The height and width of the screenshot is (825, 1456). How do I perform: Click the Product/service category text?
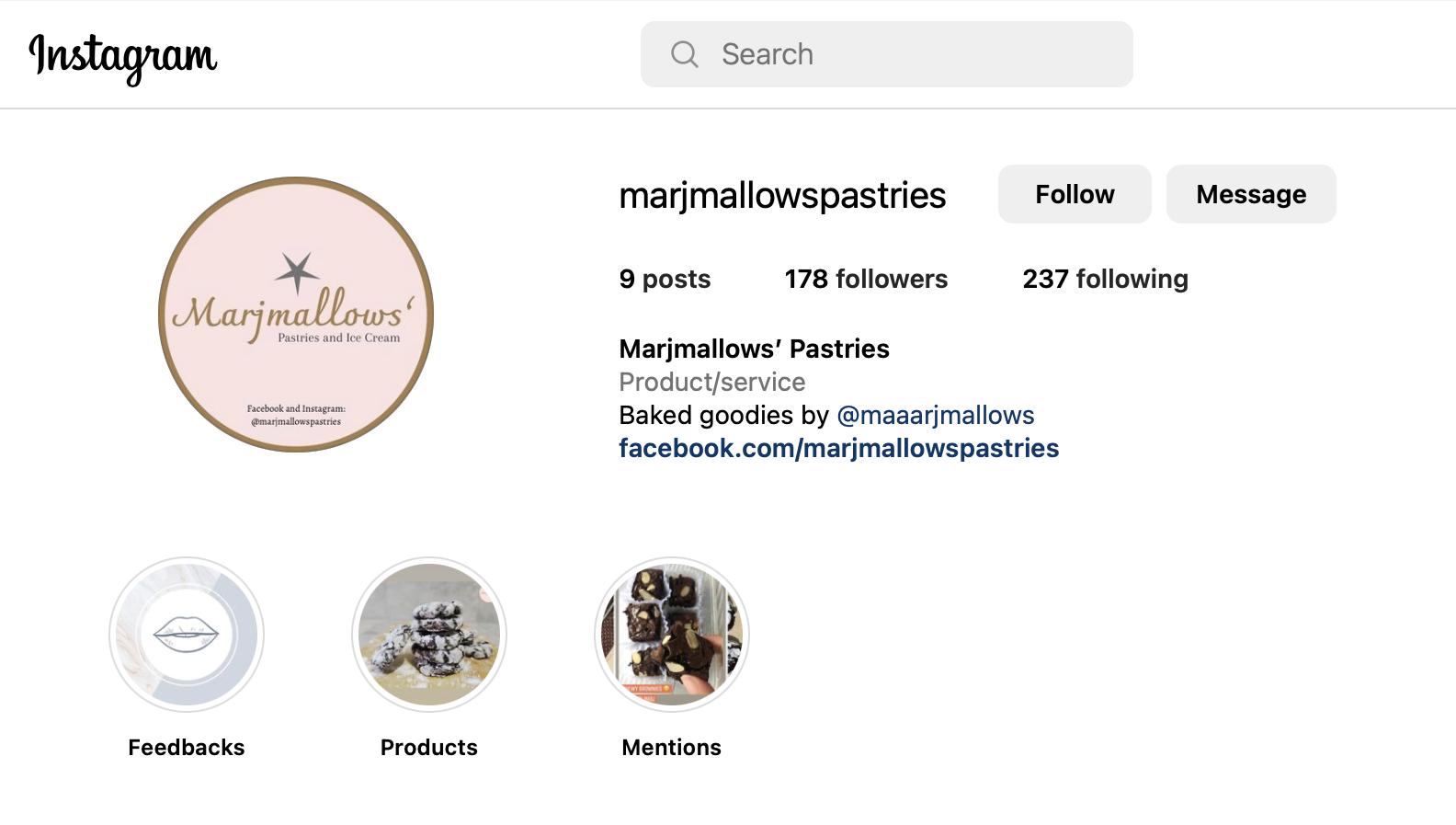(711, 382)
